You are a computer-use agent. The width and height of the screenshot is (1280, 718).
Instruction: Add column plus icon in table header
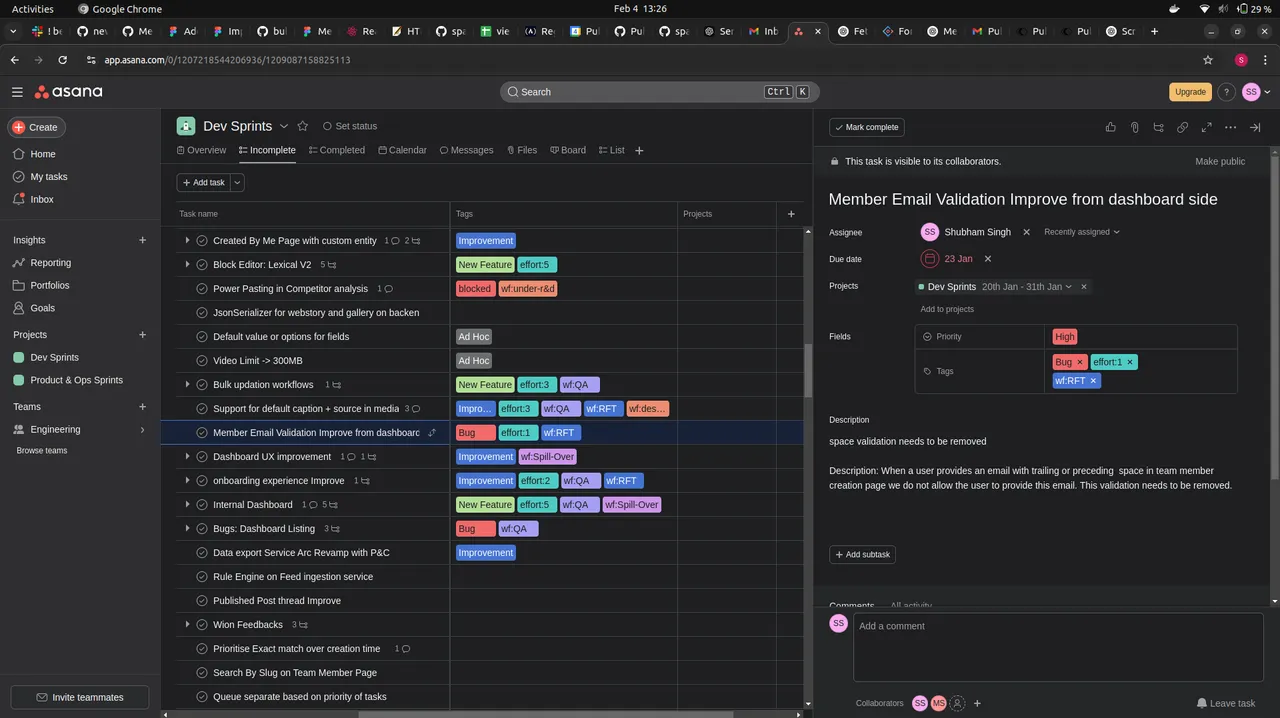(791, 214)
